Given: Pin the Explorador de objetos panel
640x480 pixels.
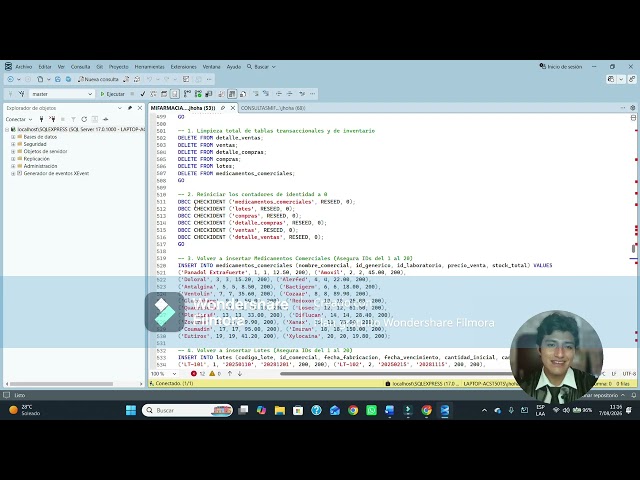Looking at the screenshot, I should [130, 108].
